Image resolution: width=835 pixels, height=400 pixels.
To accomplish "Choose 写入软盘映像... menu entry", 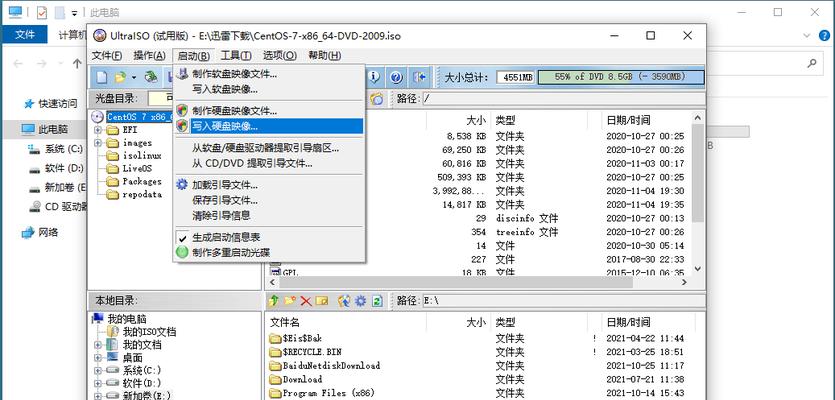I will coord(269,88).
